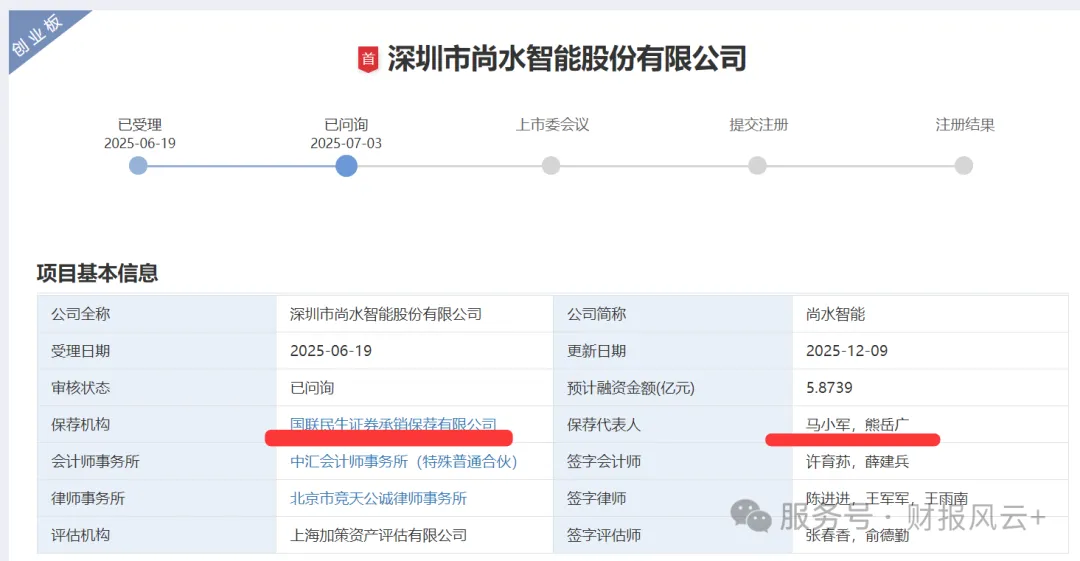Image resolution: width=1080 pixels, height=561 pixels.
Task: Click the 上海加策资产评估有限公司 value cell
Action: [415, 536]
